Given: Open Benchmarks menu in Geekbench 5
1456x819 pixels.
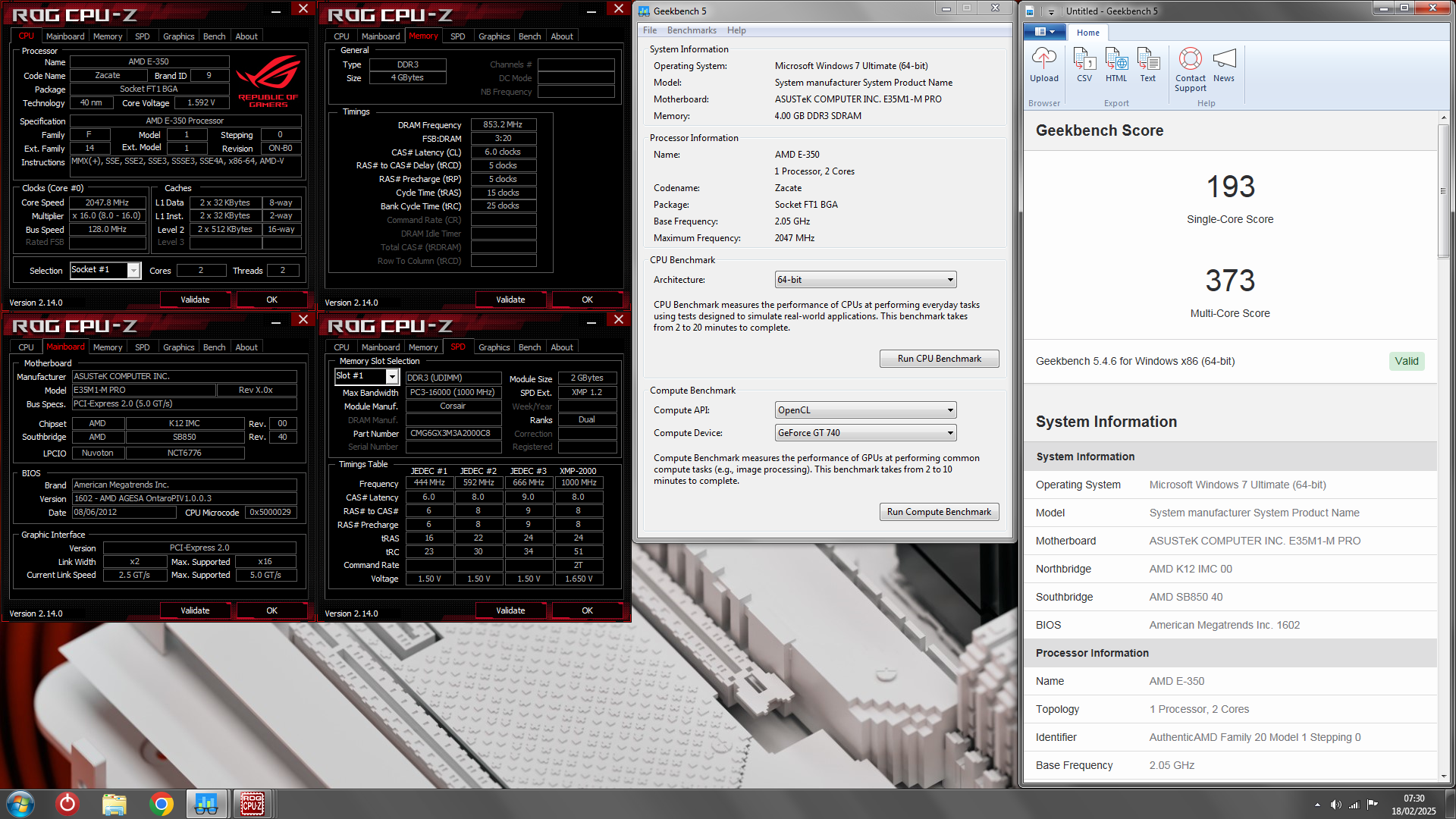Looking at the screenshot, I should click(692, 30).
